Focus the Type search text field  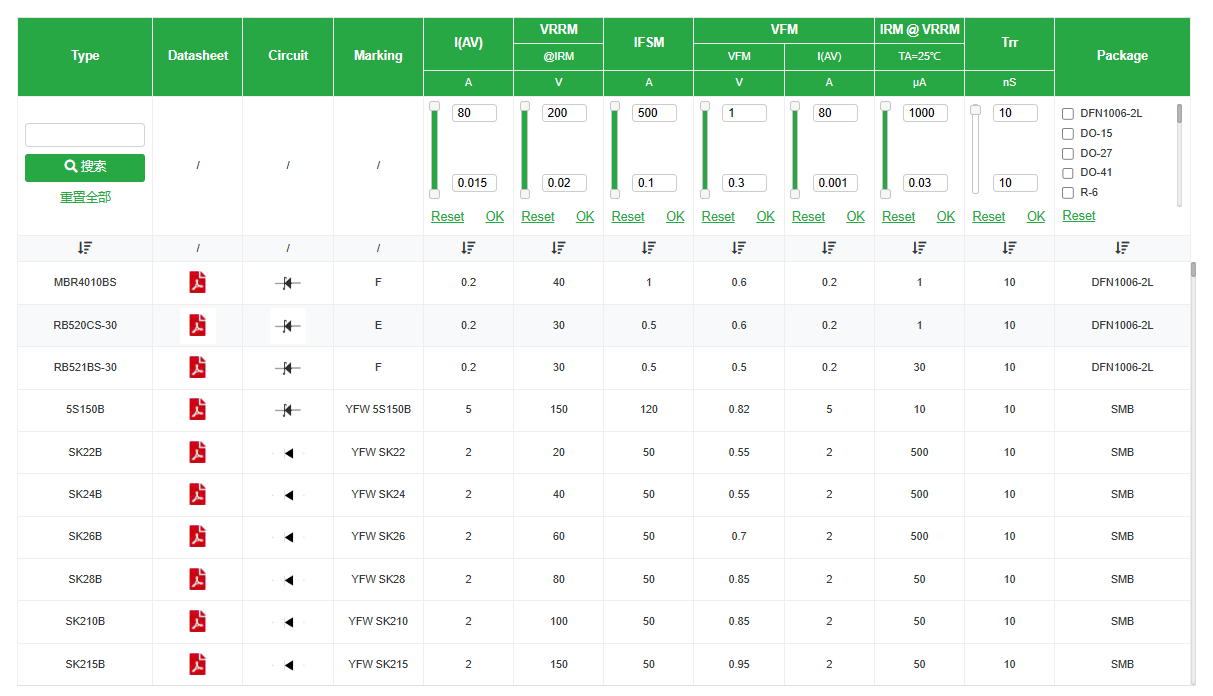85,135
